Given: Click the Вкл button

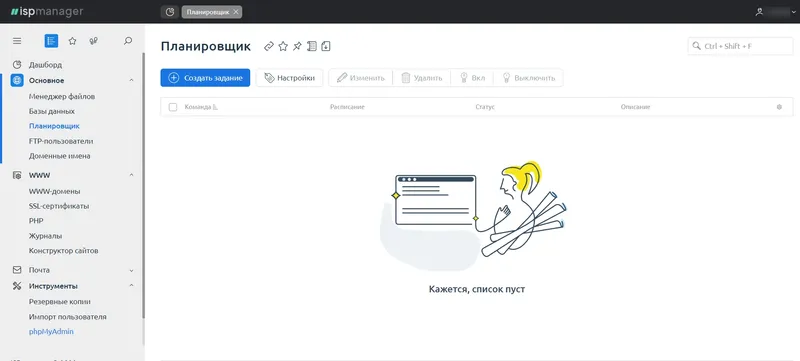Looking at the screenshot, I should [x=472, y=78].
